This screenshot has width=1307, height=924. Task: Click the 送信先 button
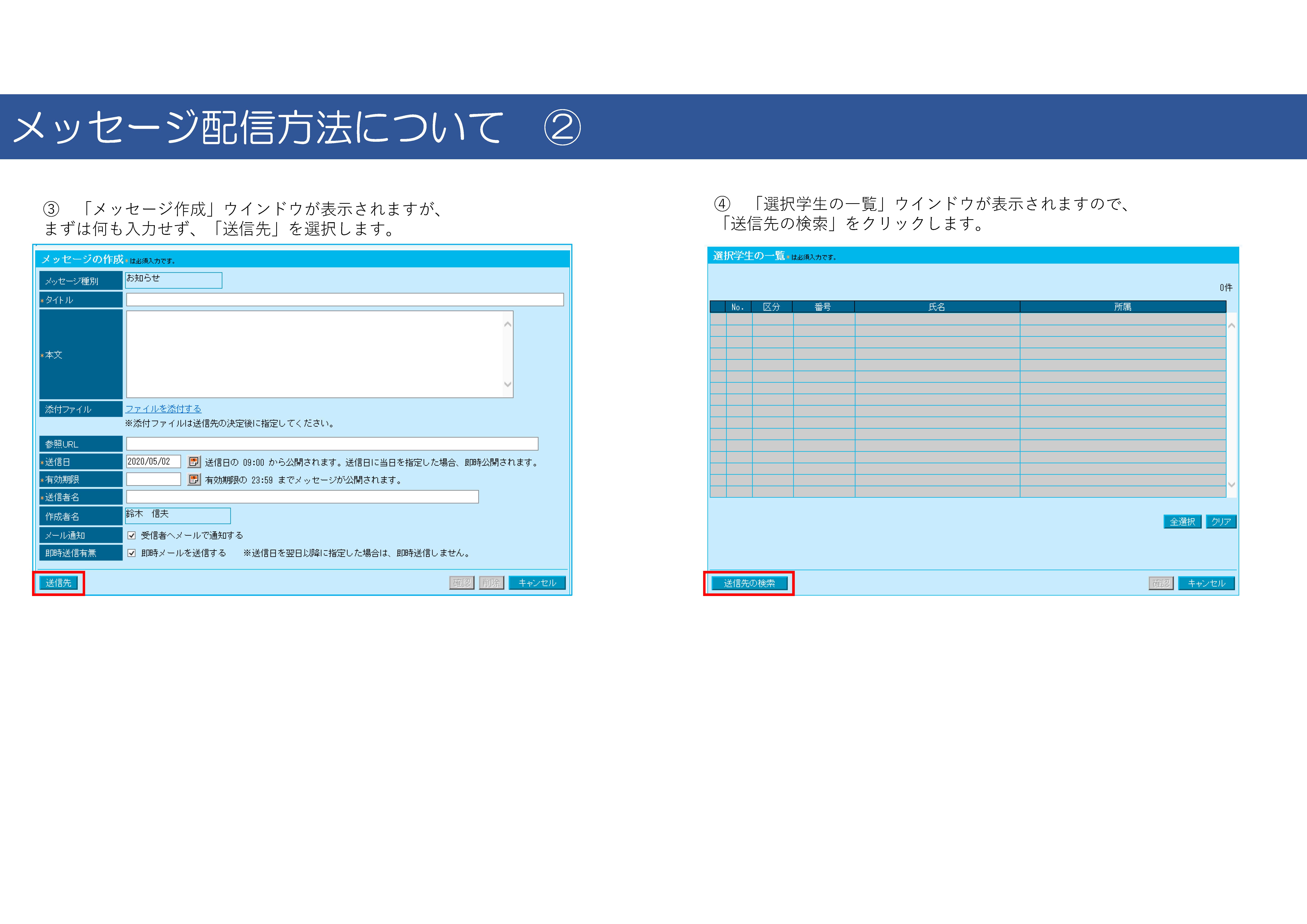tap(59, 583)
